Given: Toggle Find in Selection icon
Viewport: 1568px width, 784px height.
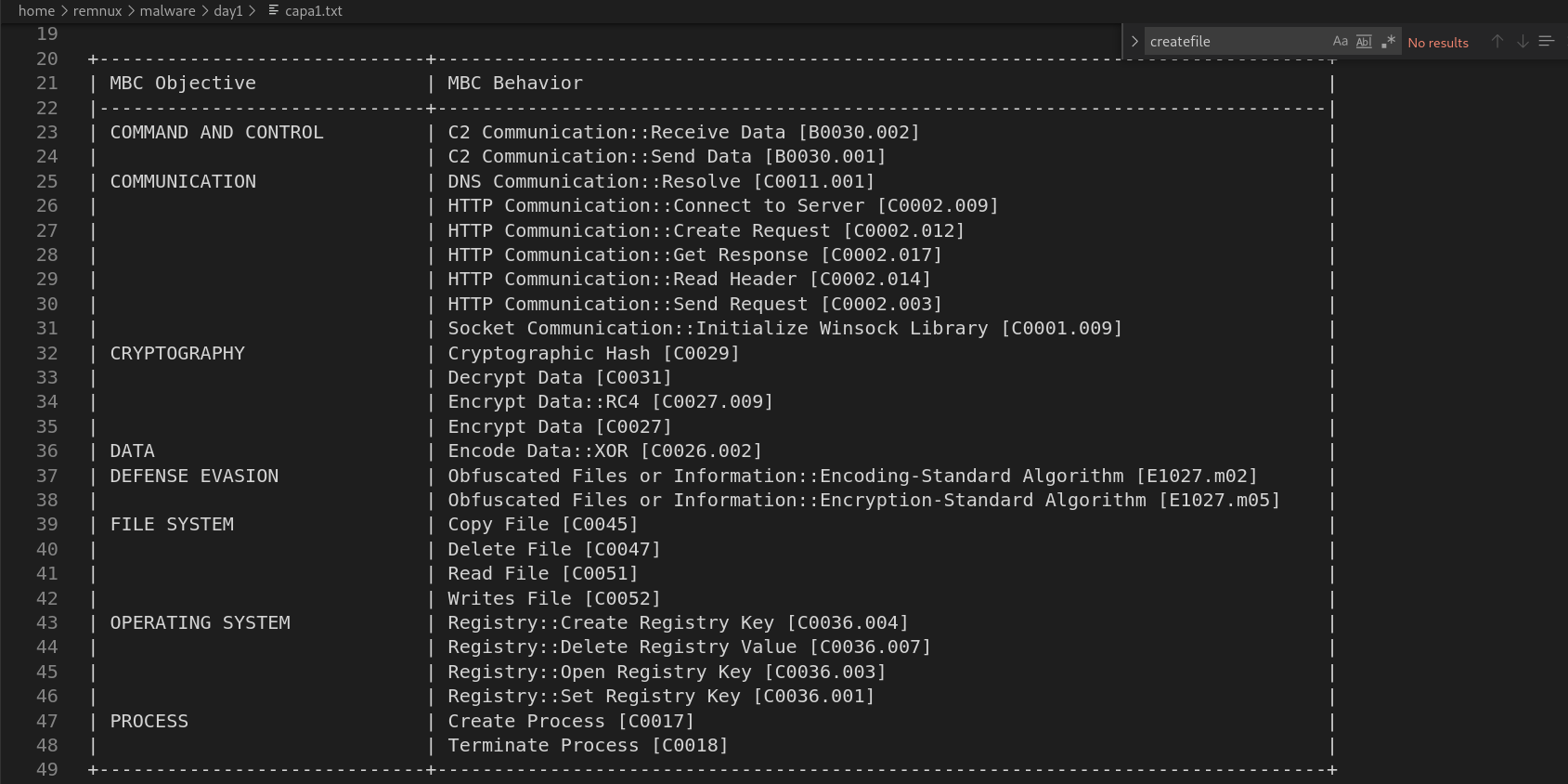Looking at the screenshot, I should point(1547,42).
